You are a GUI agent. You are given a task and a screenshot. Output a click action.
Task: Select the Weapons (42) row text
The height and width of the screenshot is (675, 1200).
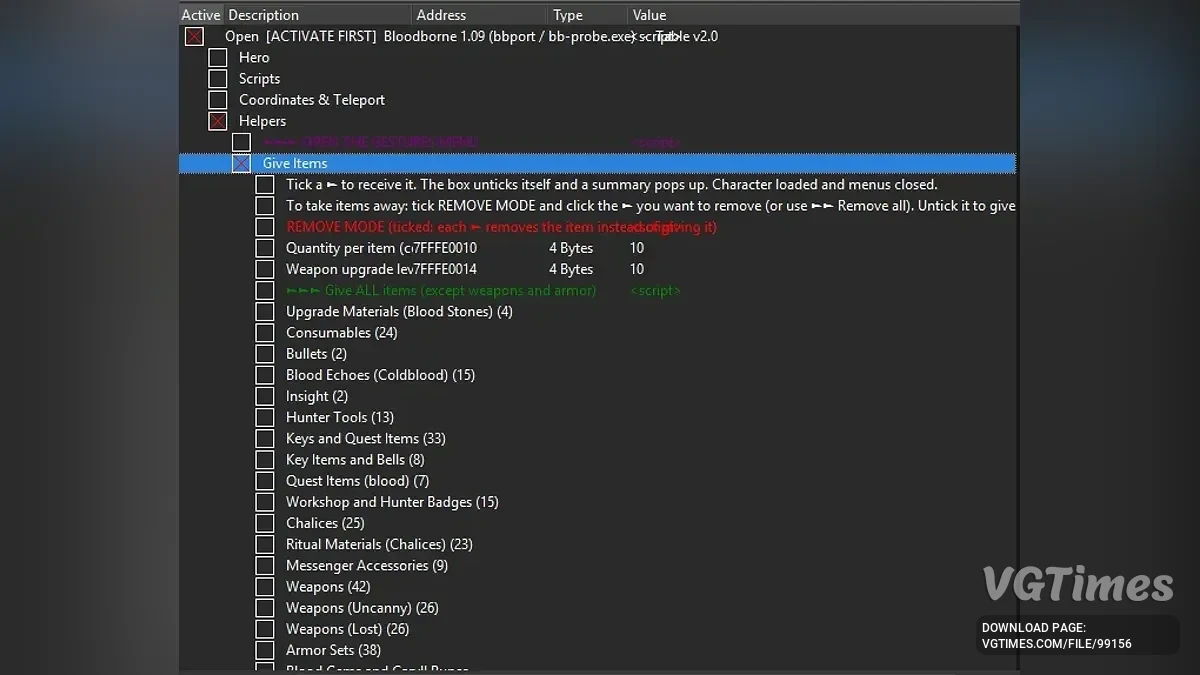[328, 587]
